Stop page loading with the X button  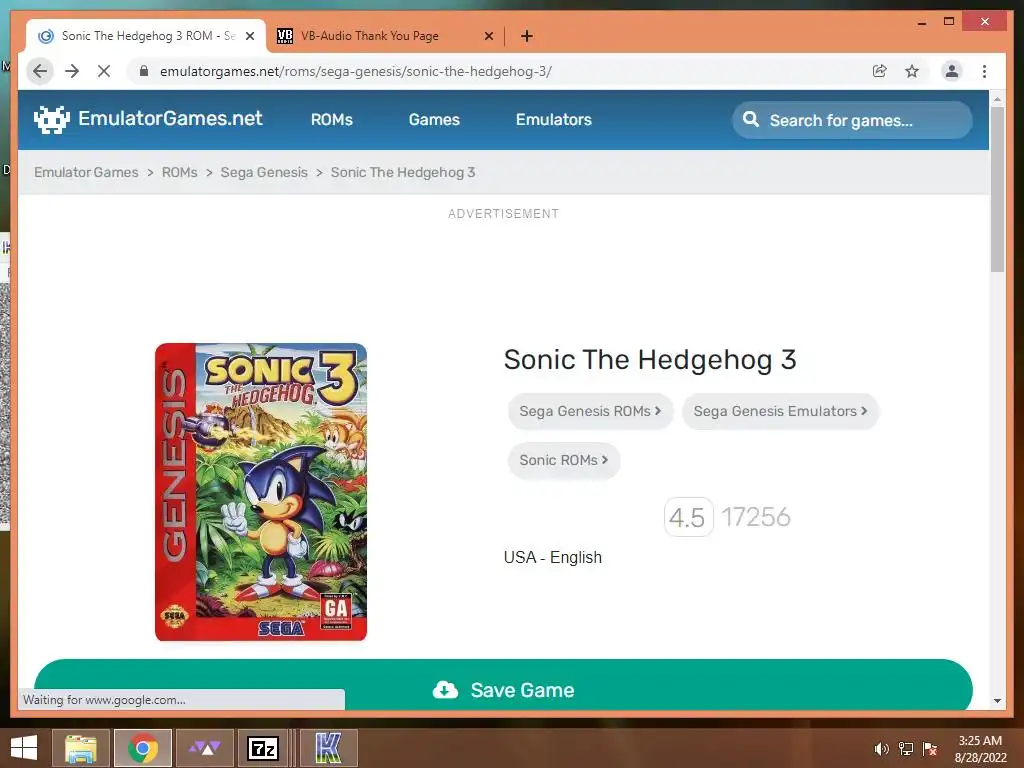[x=104, y=71]
